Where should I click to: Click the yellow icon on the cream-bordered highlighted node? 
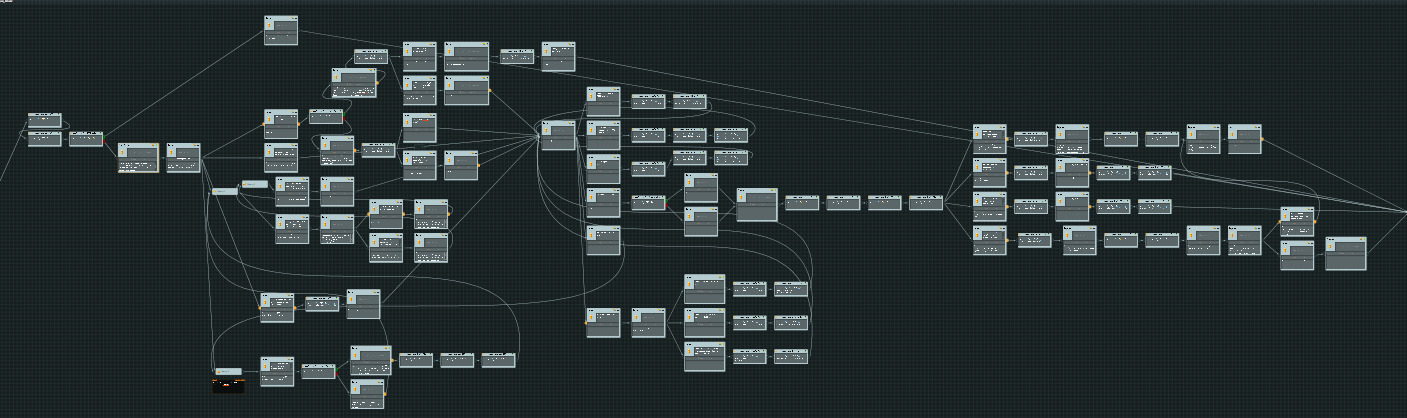coord(123,153)
